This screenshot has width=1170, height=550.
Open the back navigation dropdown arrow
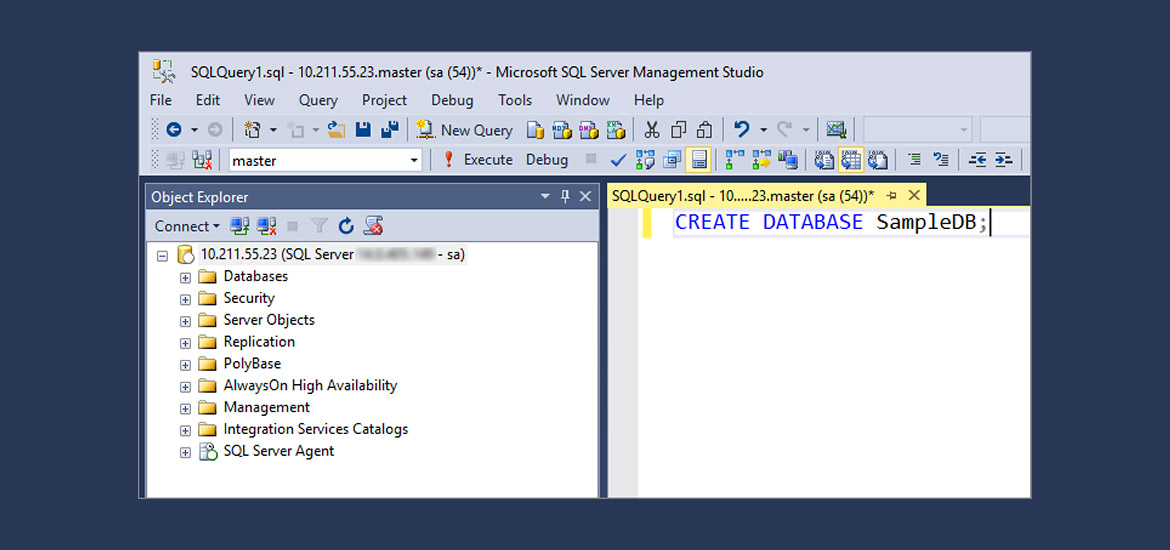pos(194,131)
